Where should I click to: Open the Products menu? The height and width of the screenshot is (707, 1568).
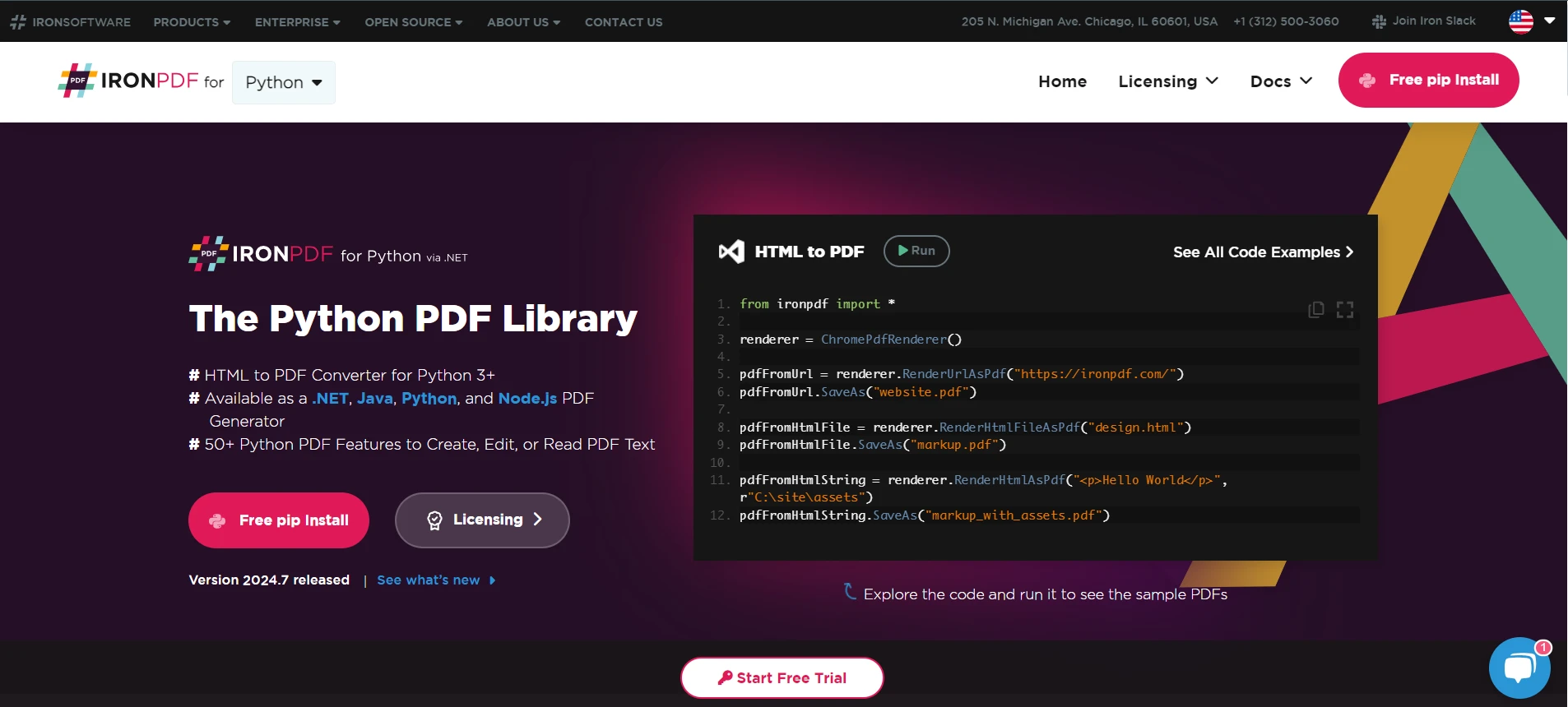[x=191, y=22]
